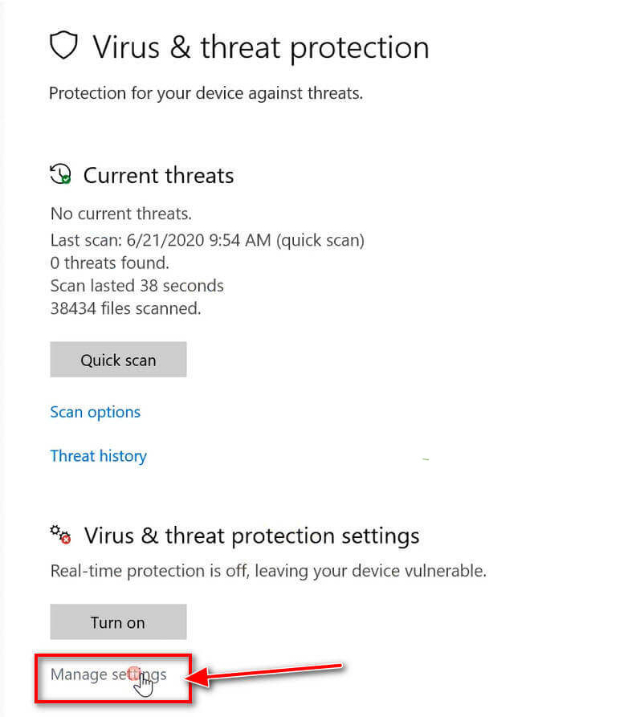The image size is (640, 717).
Task: Click the 'Scan lasted 38 seconds' text
Action: click(137, 286)
